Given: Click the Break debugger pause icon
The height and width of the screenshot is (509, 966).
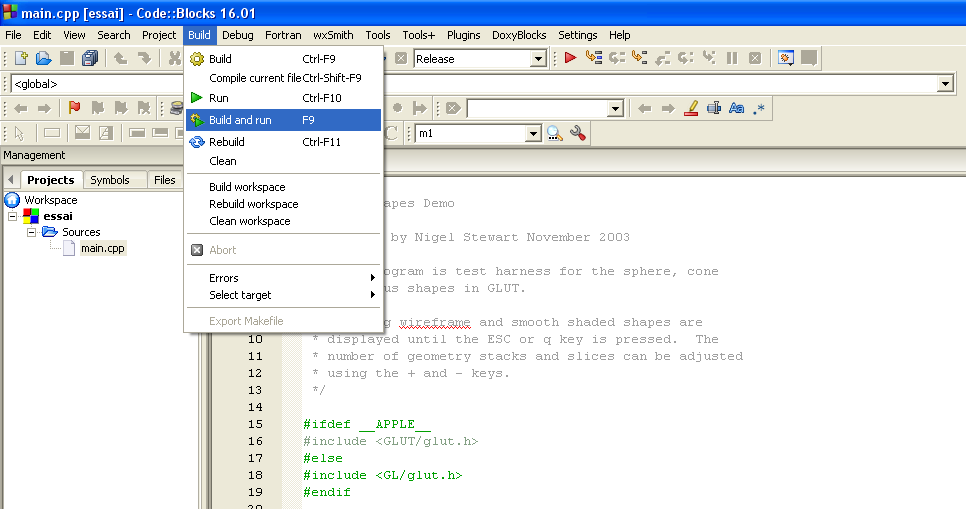Looking at the screenshot, I should click(732, 58).
